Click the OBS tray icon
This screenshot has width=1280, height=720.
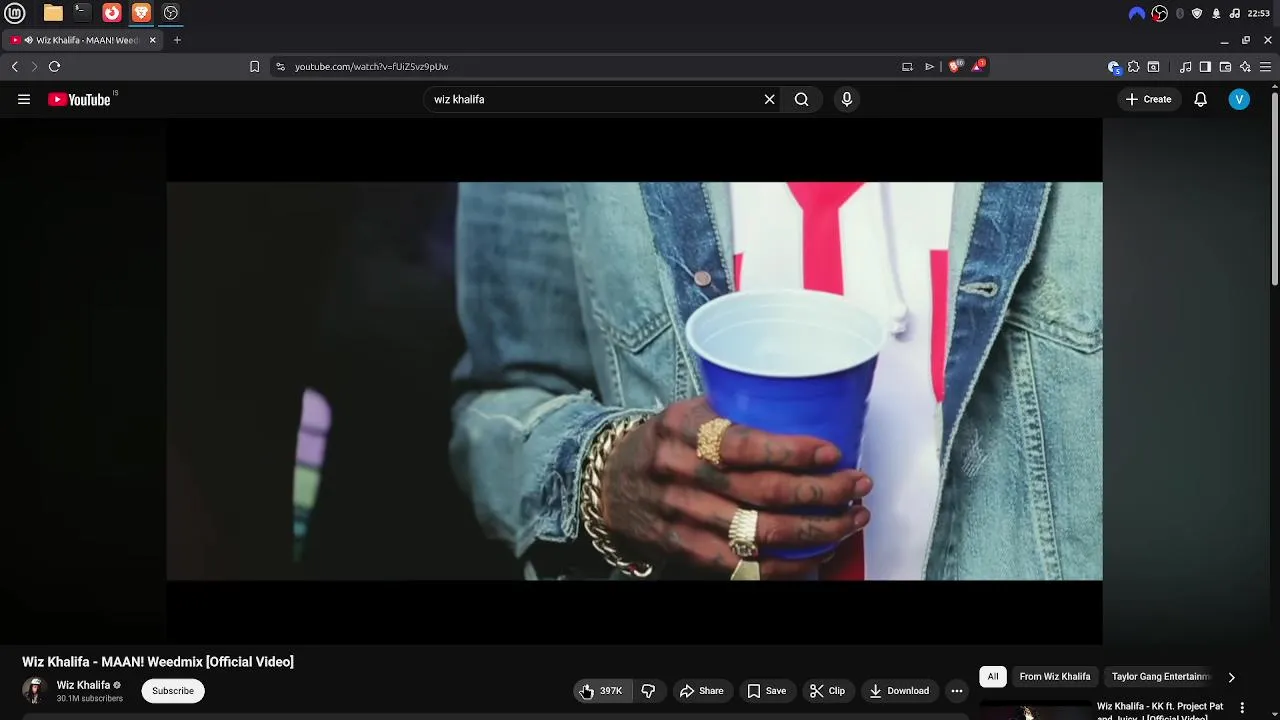coord(1159,13)
